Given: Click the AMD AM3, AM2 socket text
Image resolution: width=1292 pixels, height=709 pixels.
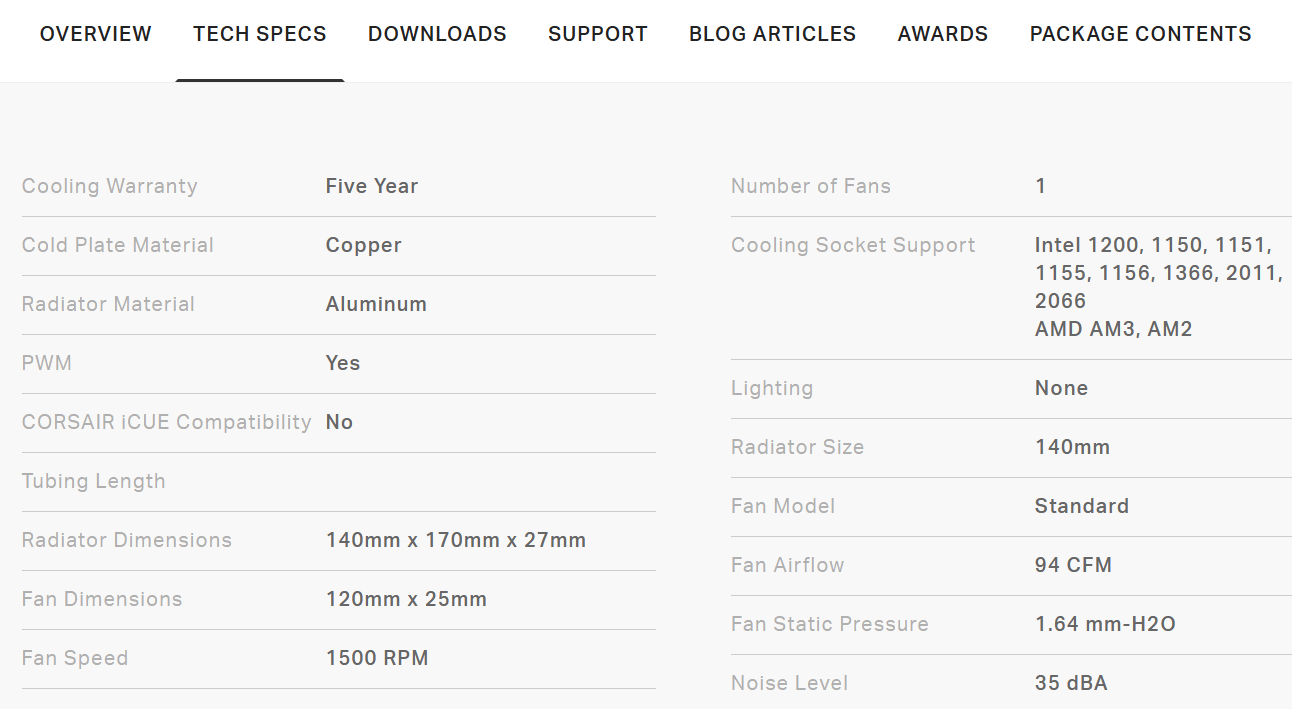Looking at the screenshot, I should 1113,329.
